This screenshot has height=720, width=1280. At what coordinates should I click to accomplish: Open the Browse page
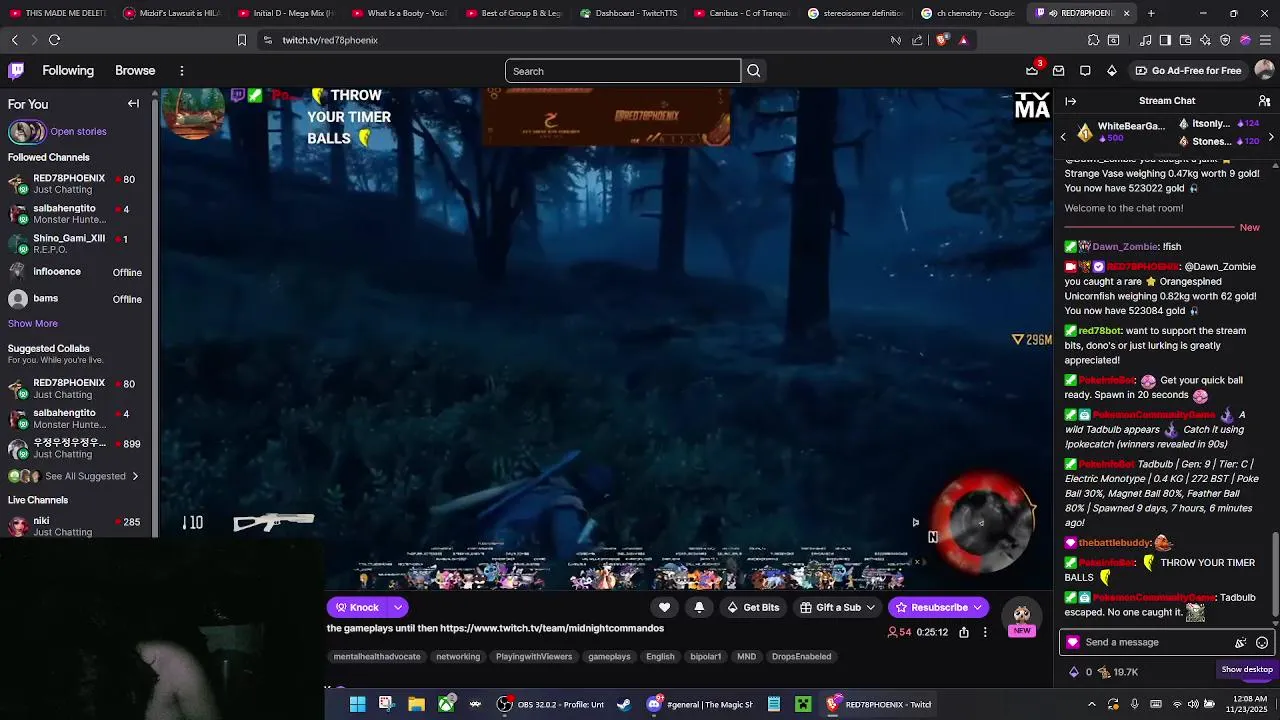(x=135, y=71)
